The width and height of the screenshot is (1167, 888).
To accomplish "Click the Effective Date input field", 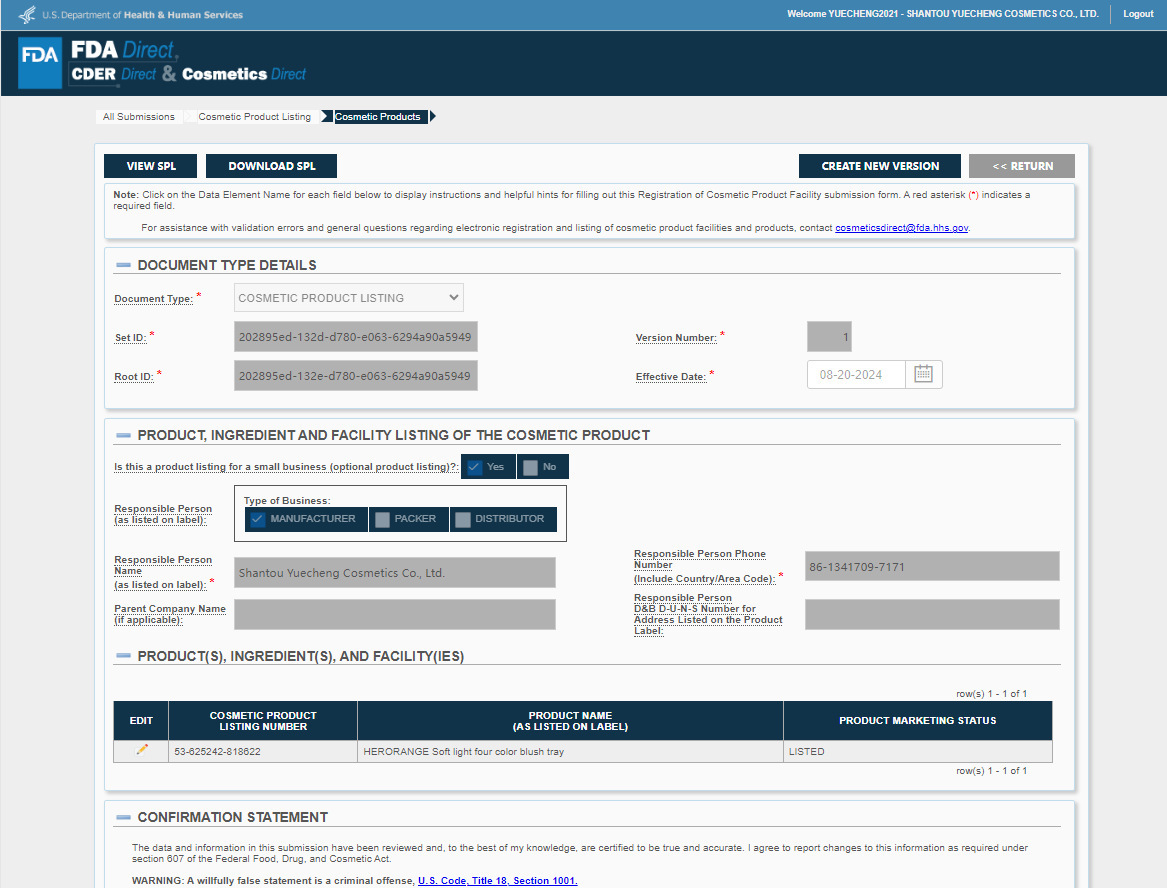I will click(856, 374).
